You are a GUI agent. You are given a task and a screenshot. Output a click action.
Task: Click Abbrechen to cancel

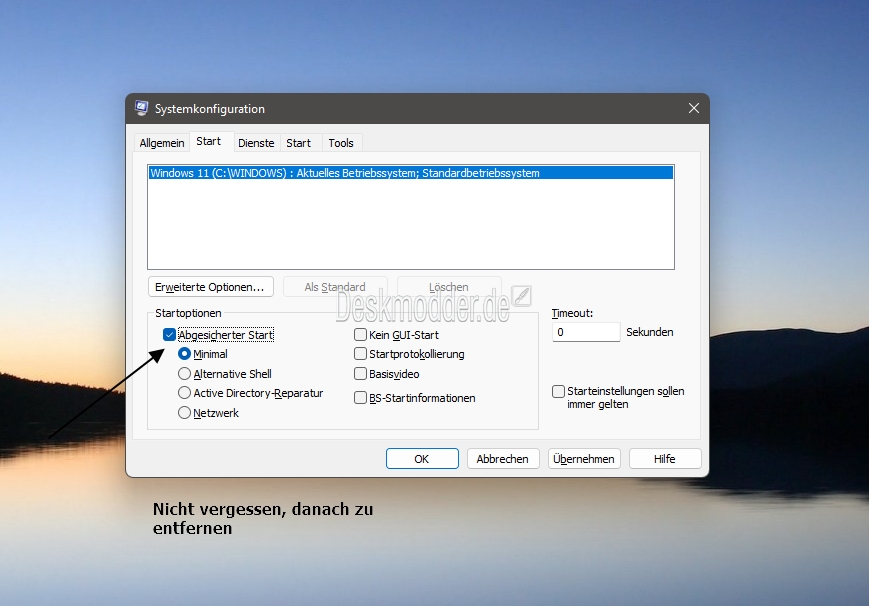[503, 459]
